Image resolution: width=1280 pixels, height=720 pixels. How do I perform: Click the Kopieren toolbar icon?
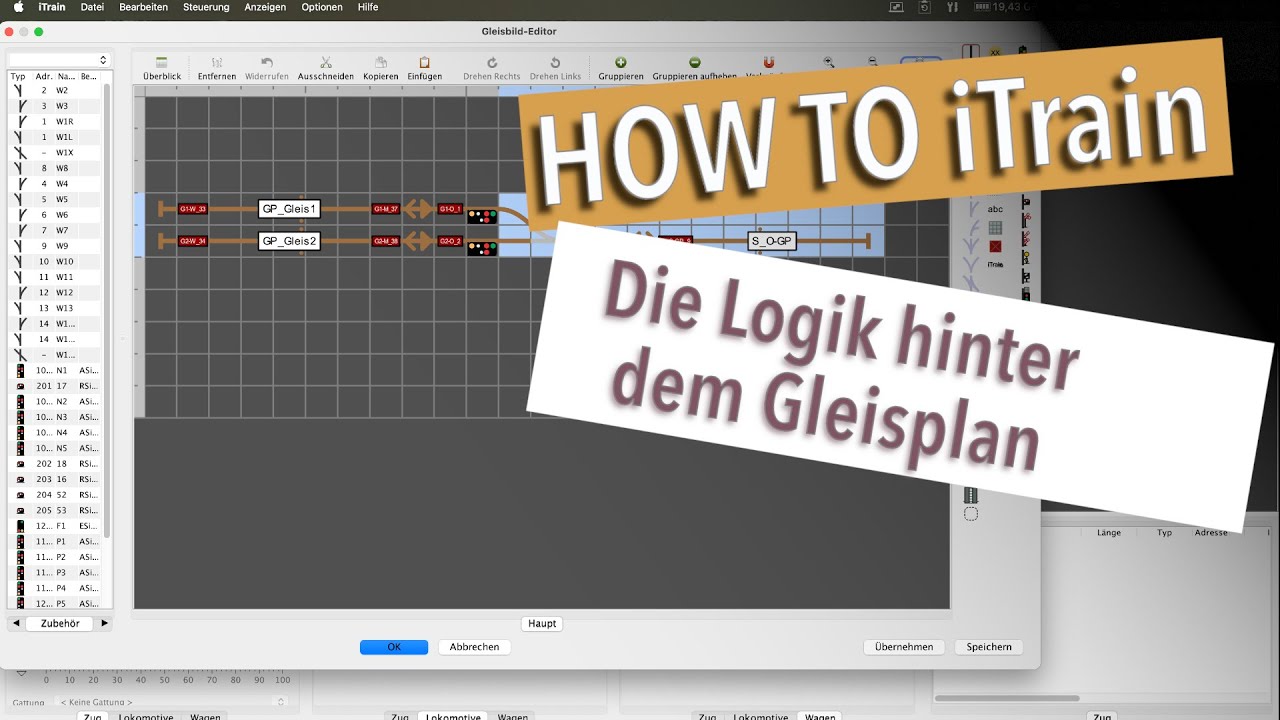point(381,62)
